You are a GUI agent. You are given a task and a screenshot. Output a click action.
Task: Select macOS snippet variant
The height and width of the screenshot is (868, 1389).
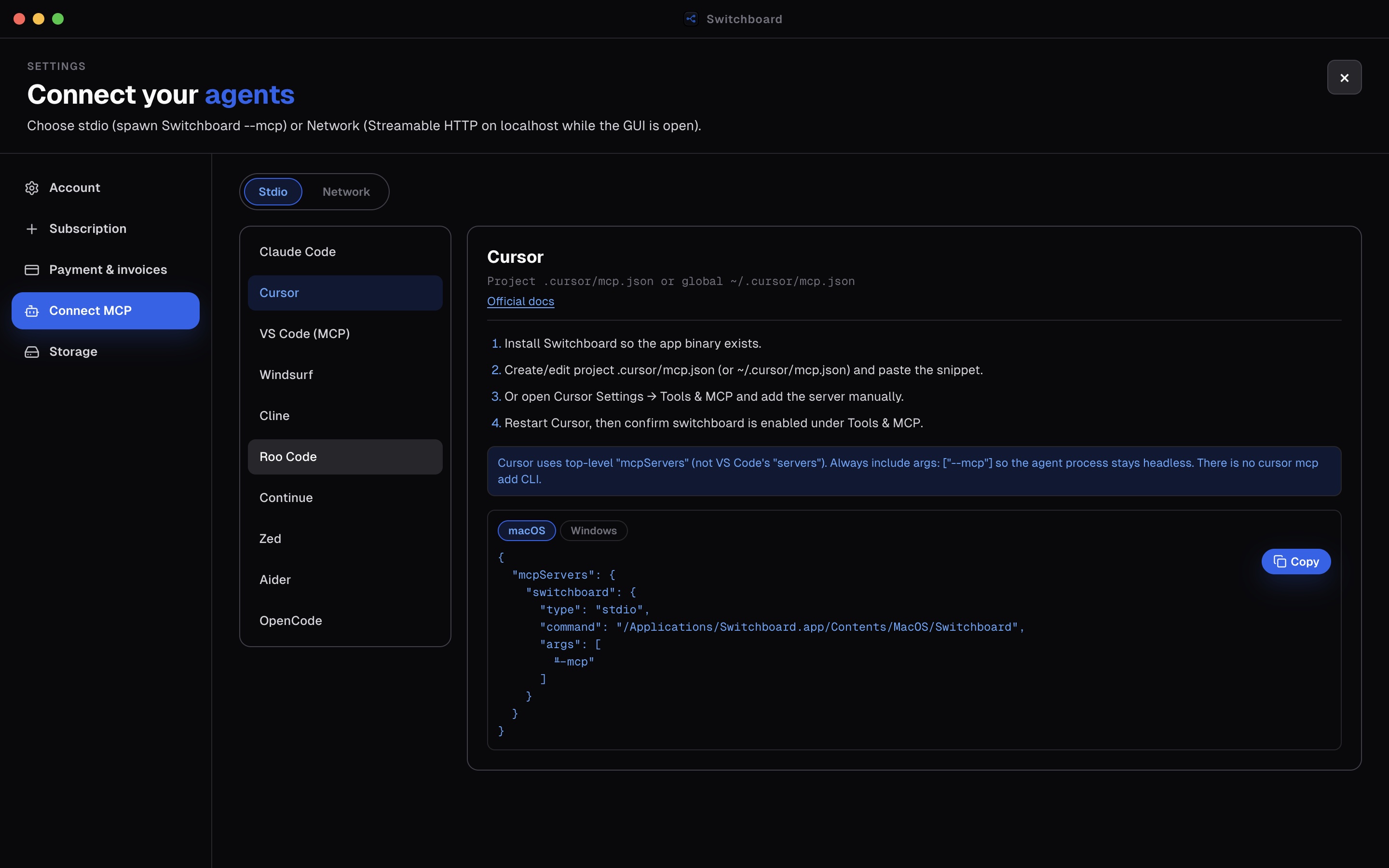tap(526, 530)
